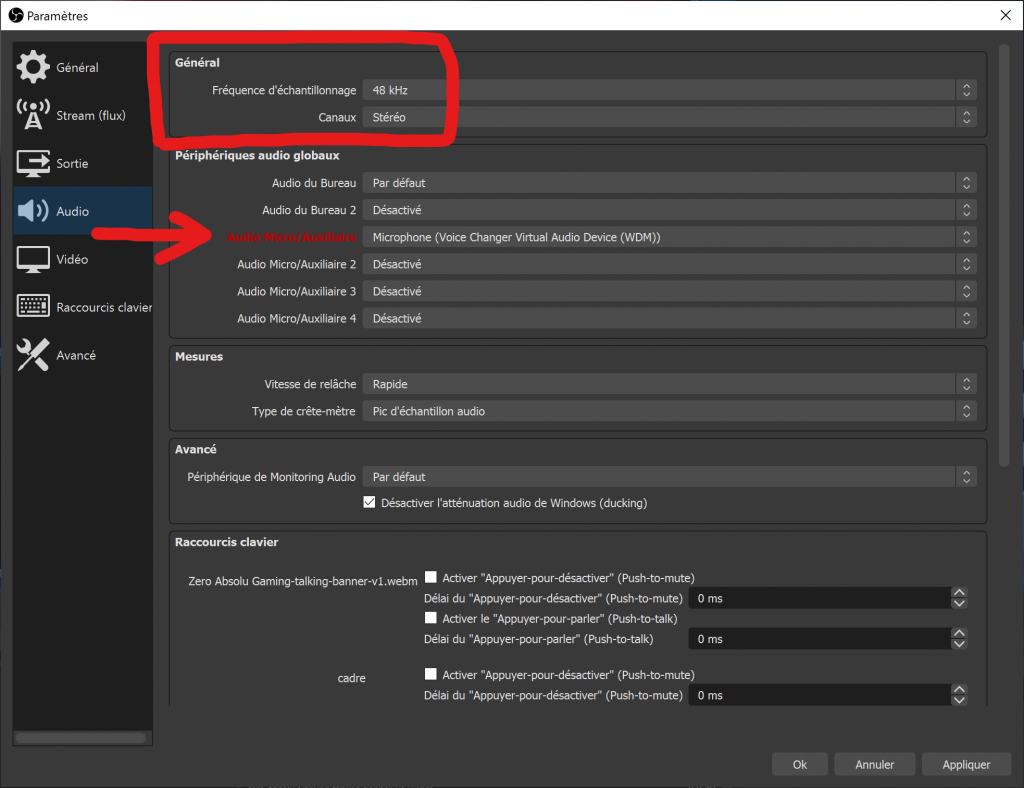Select the Avancé wrench icon
The image size is (1024, 788).
33,354
